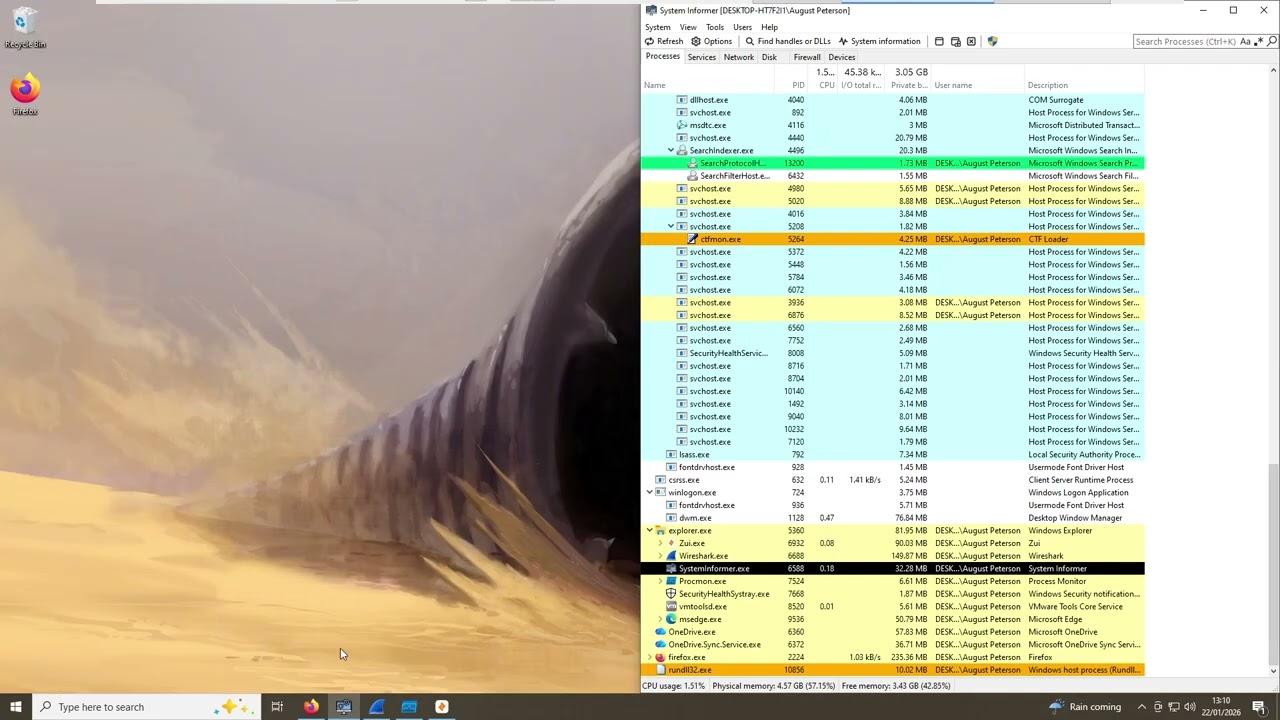
Task: Open System information from toolbar
Action: click(879, 41)
